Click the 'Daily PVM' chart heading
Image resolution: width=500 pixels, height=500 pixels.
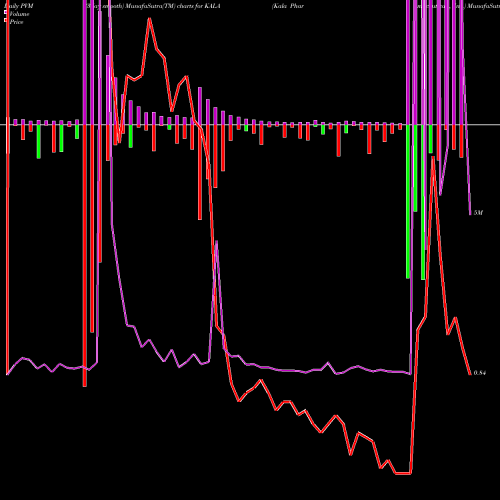pos(19,6)
